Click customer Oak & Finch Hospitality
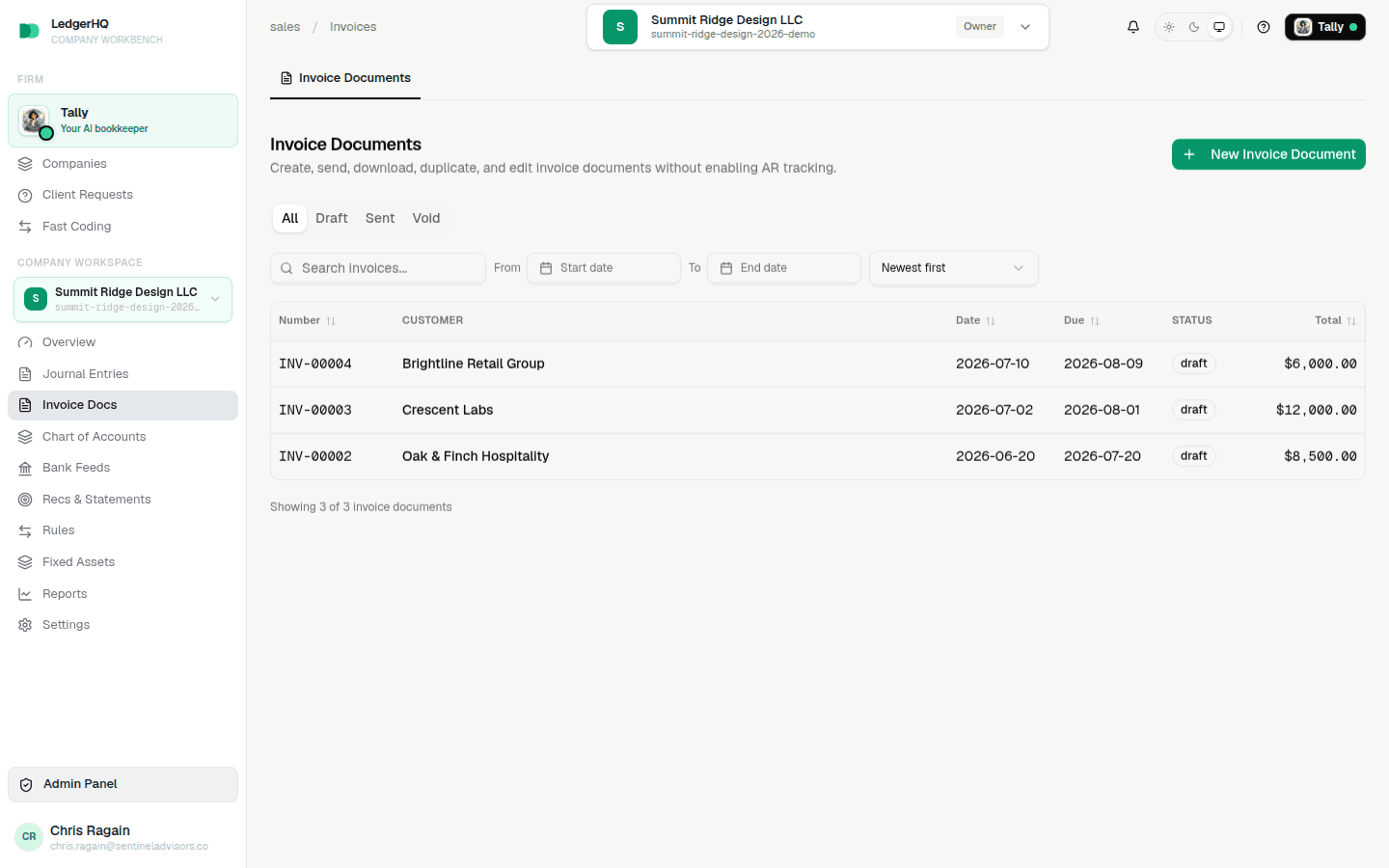Image resolution: width=1389 pixels, height=868 pixels. coord(476,456)
